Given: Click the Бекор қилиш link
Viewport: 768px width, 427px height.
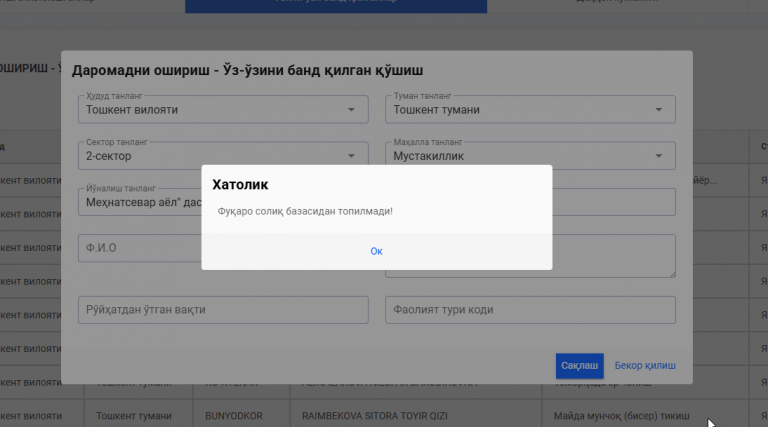Looking at the screenshot, I should (x=645, y=366).
